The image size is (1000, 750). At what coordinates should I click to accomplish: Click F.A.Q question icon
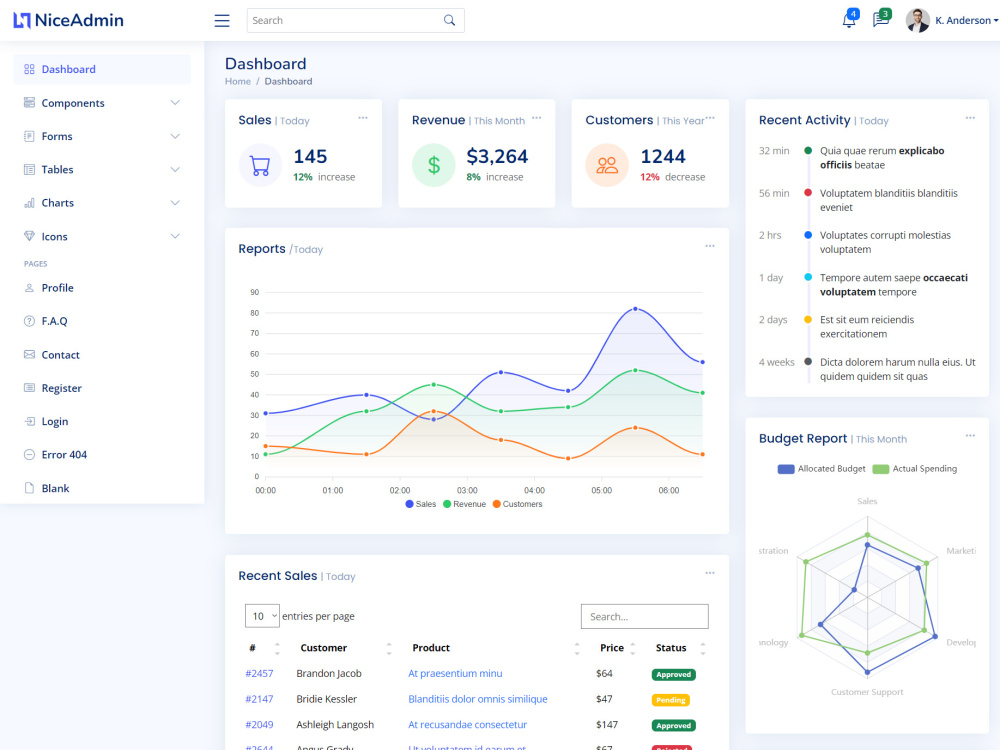click(x=29, y=321)
